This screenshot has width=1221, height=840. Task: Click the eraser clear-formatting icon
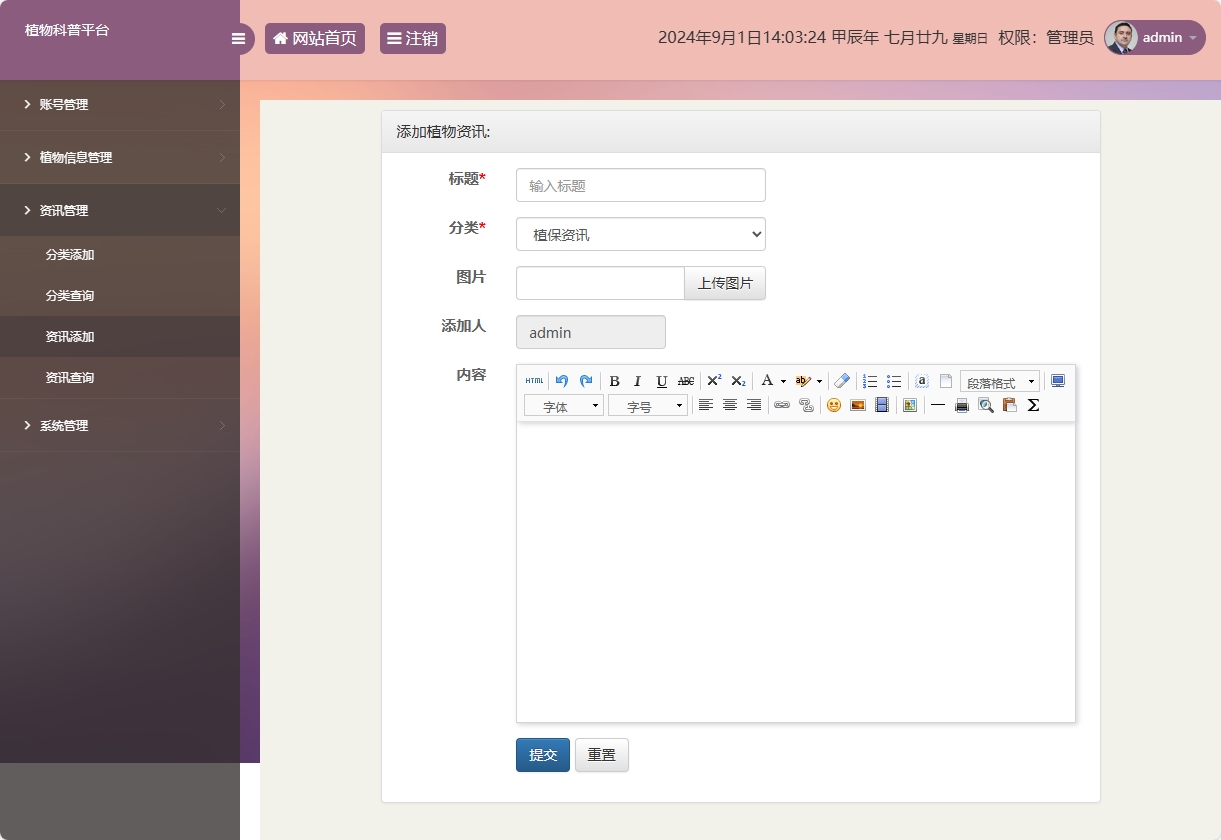pyautogui.click(x=842, y=381)
